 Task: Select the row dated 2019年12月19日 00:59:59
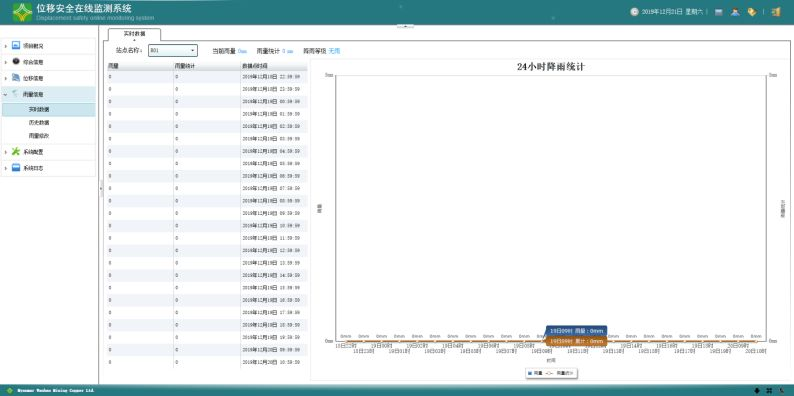click(207, 102)
